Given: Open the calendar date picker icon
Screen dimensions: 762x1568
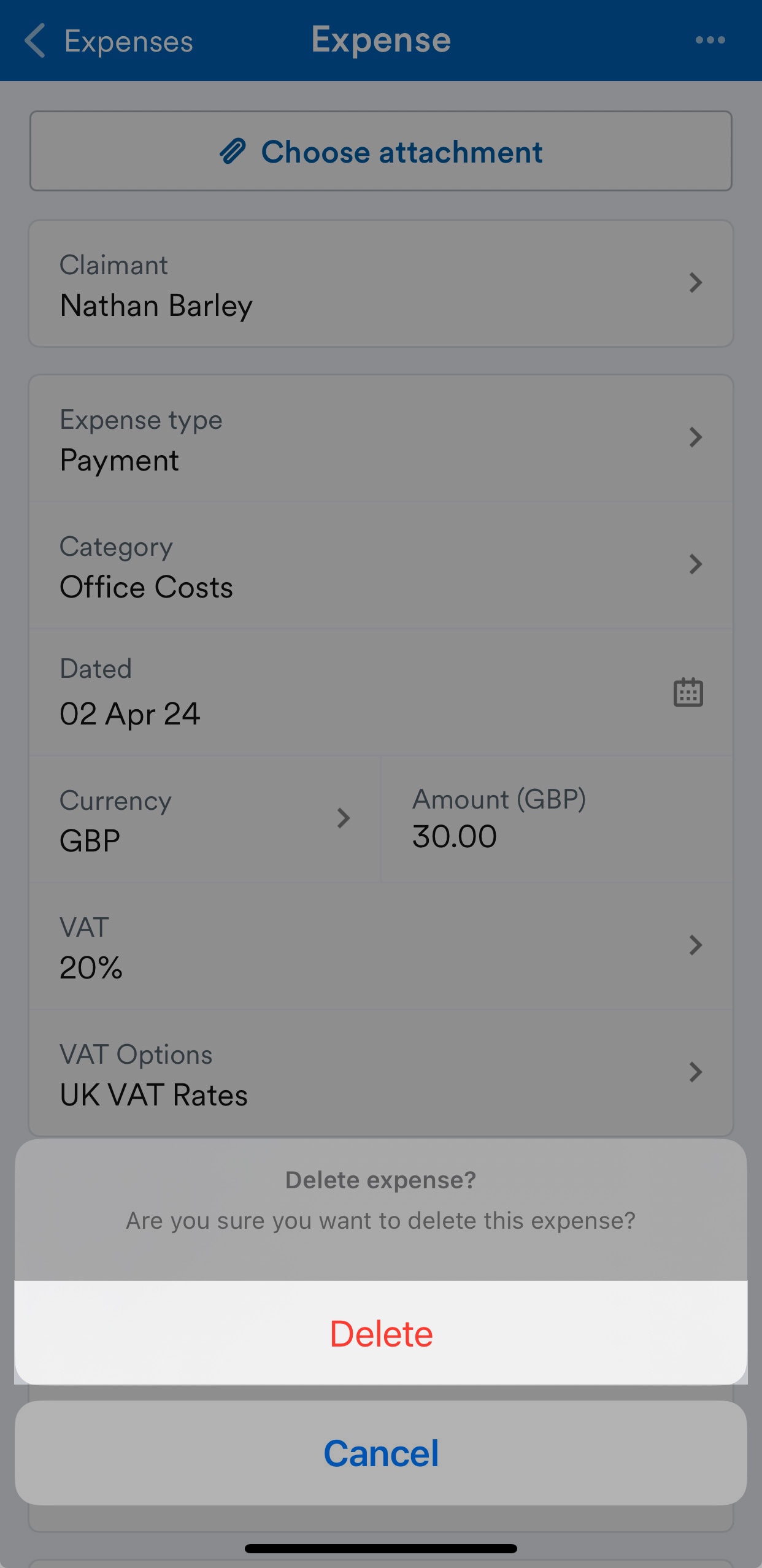Looking at the screenshot, I should click(x=688, y=693).
